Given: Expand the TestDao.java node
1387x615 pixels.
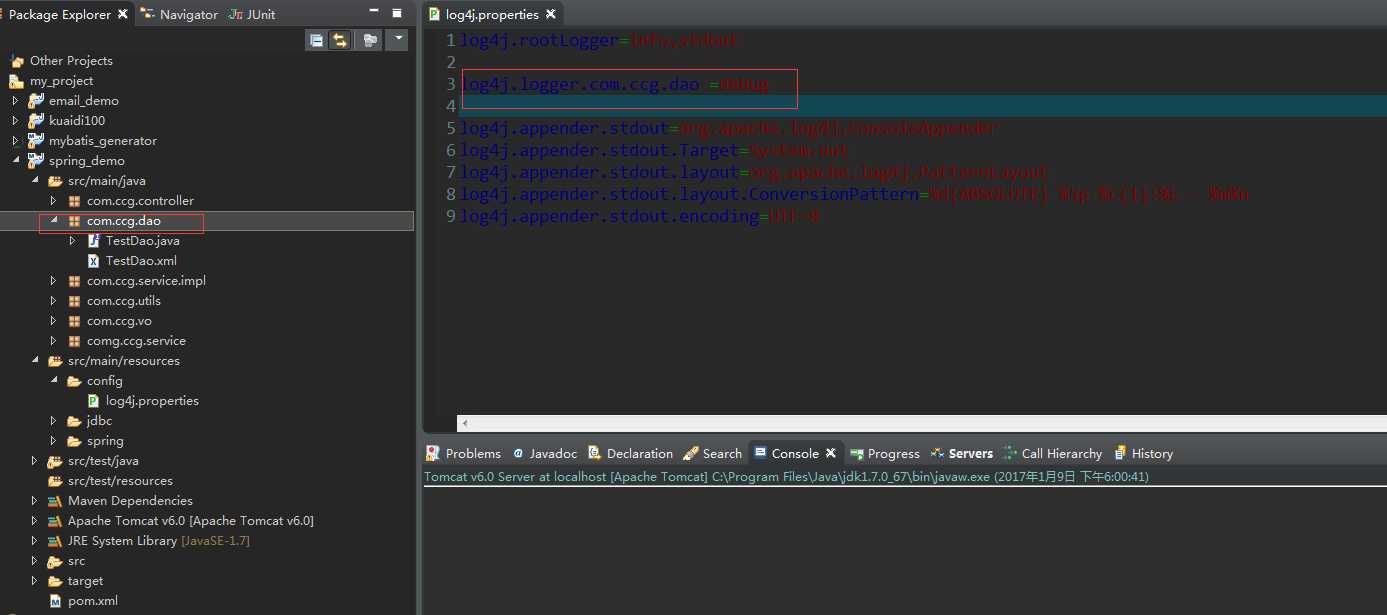Looking at the screenshot, I should tap(73, 240).
